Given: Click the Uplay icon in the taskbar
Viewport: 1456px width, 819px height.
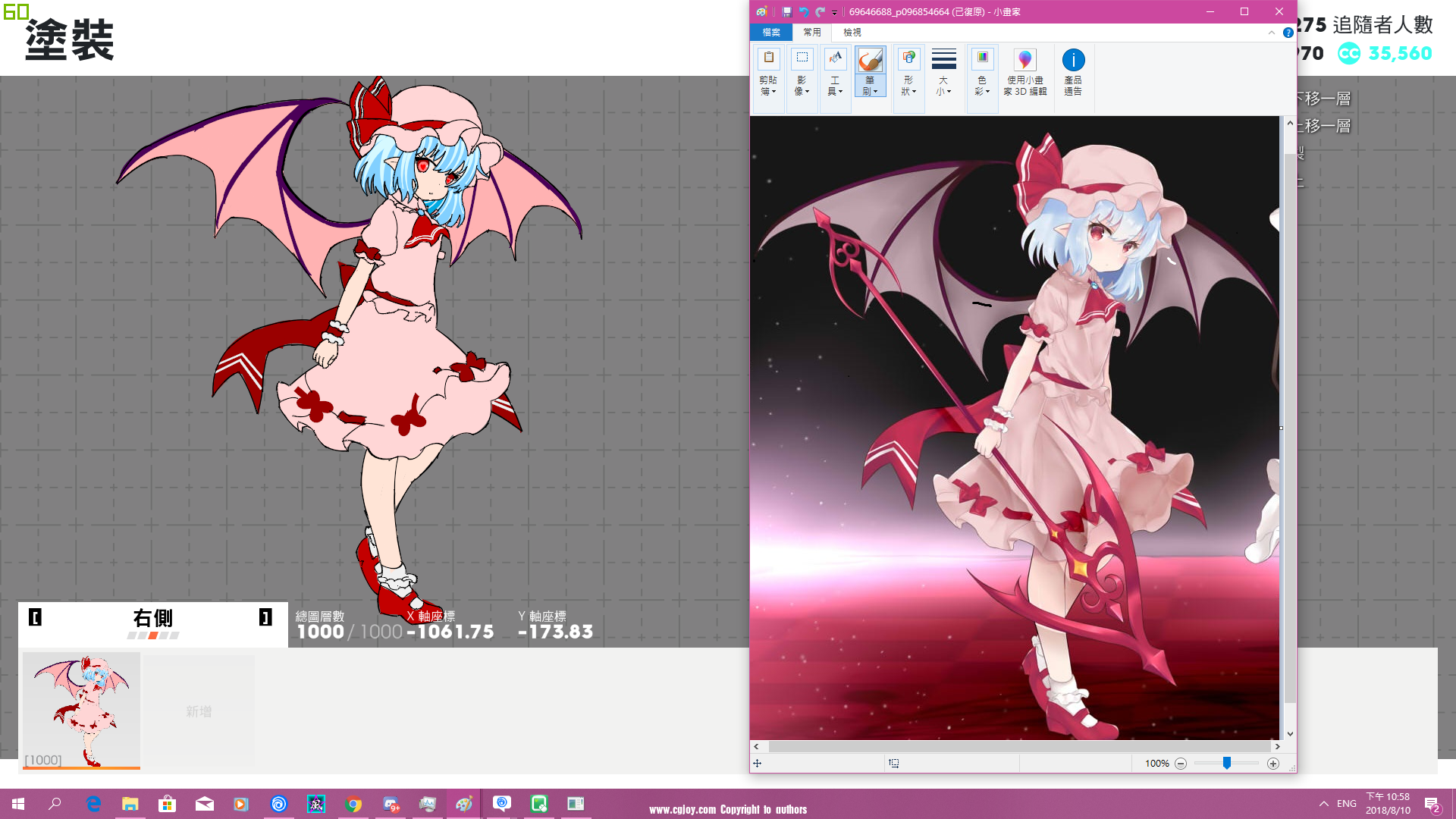Looking at the screenshot, I should [x=279, y=804].
